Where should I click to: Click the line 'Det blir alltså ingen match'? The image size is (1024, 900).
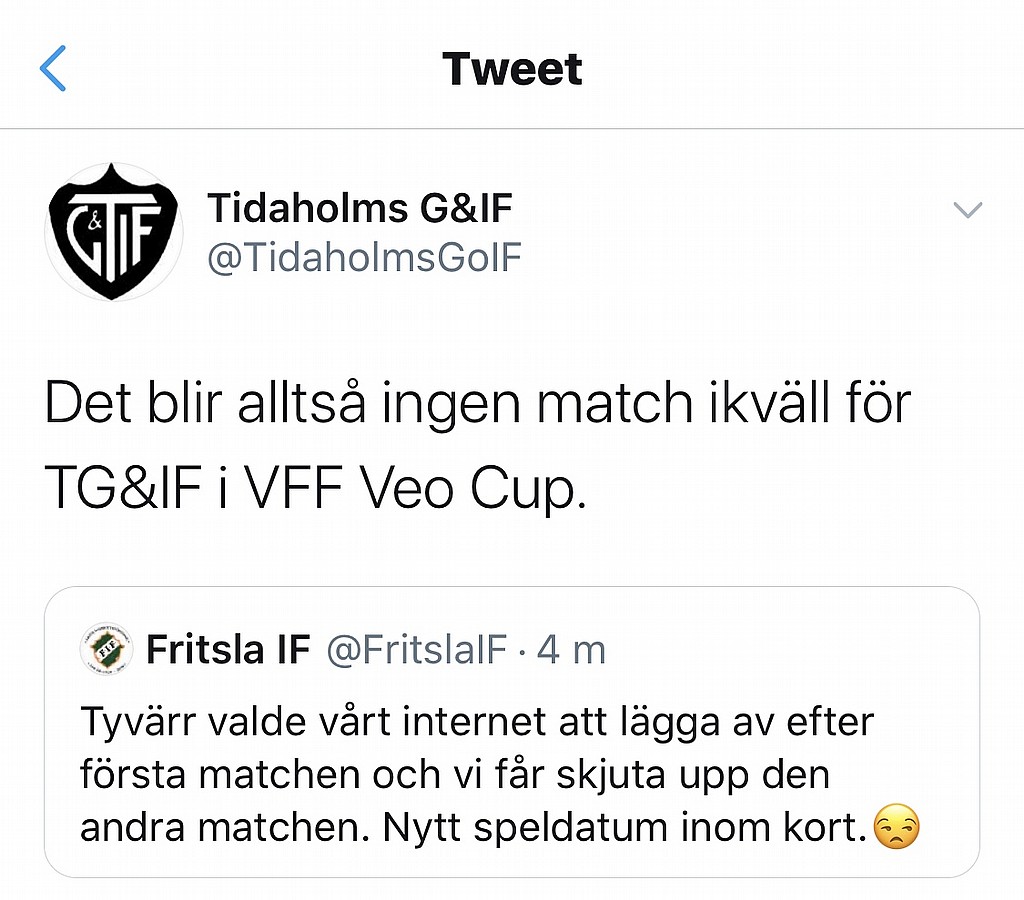368,404
